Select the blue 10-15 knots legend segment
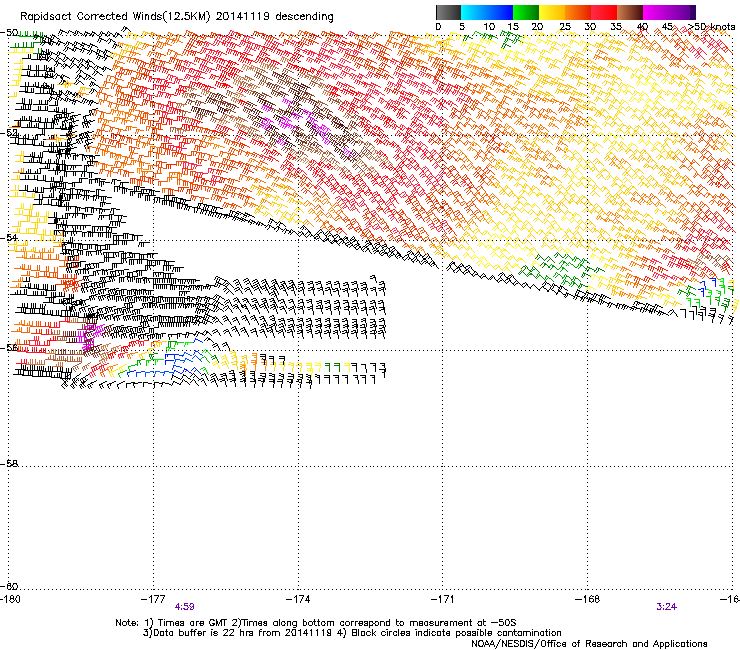Screen dimensions: 740x650 [x=500, y=12]
